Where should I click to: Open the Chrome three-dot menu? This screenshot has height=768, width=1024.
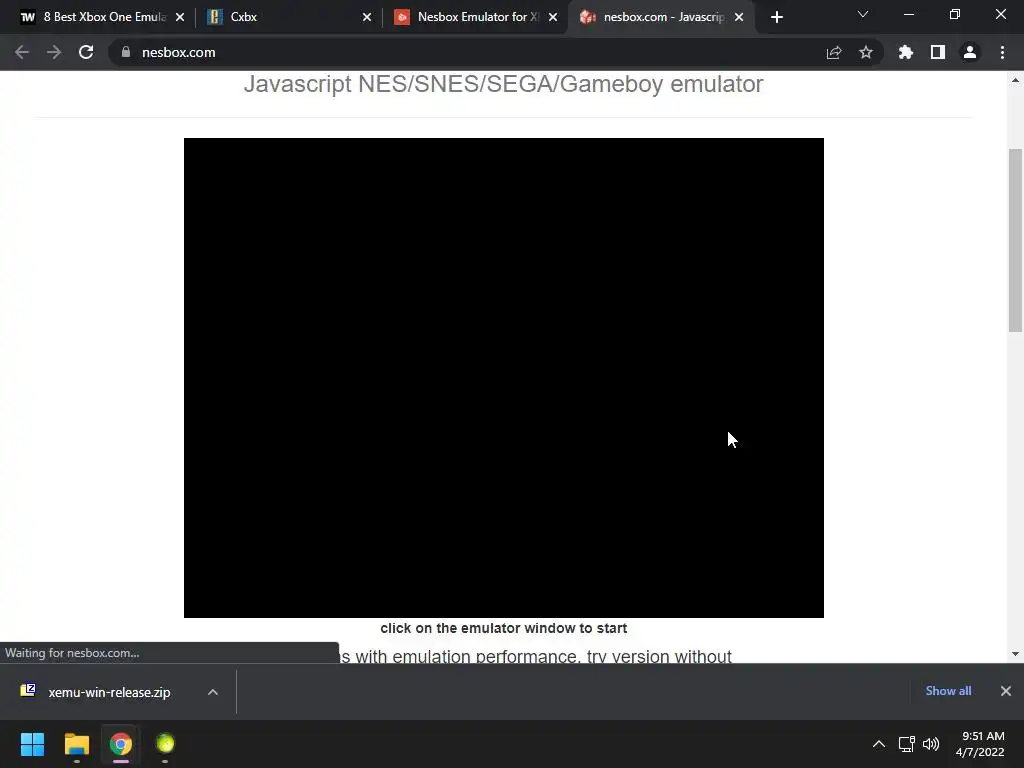[x=1002, y=52]
